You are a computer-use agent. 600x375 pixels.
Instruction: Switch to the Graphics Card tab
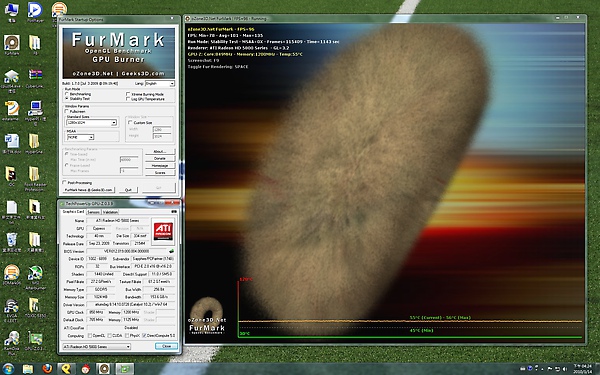click(x=73, y=212)
